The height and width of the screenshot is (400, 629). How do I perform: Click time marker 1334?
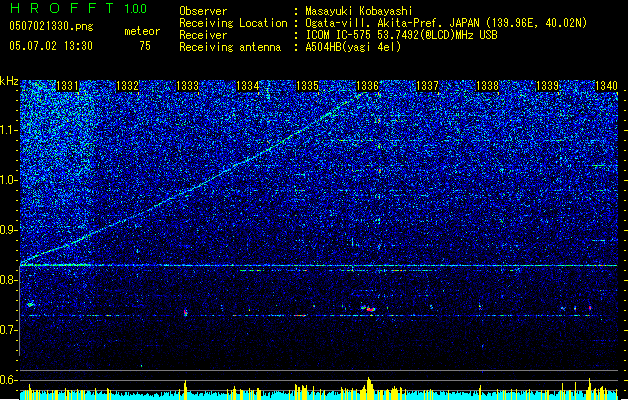click(248, 86)
